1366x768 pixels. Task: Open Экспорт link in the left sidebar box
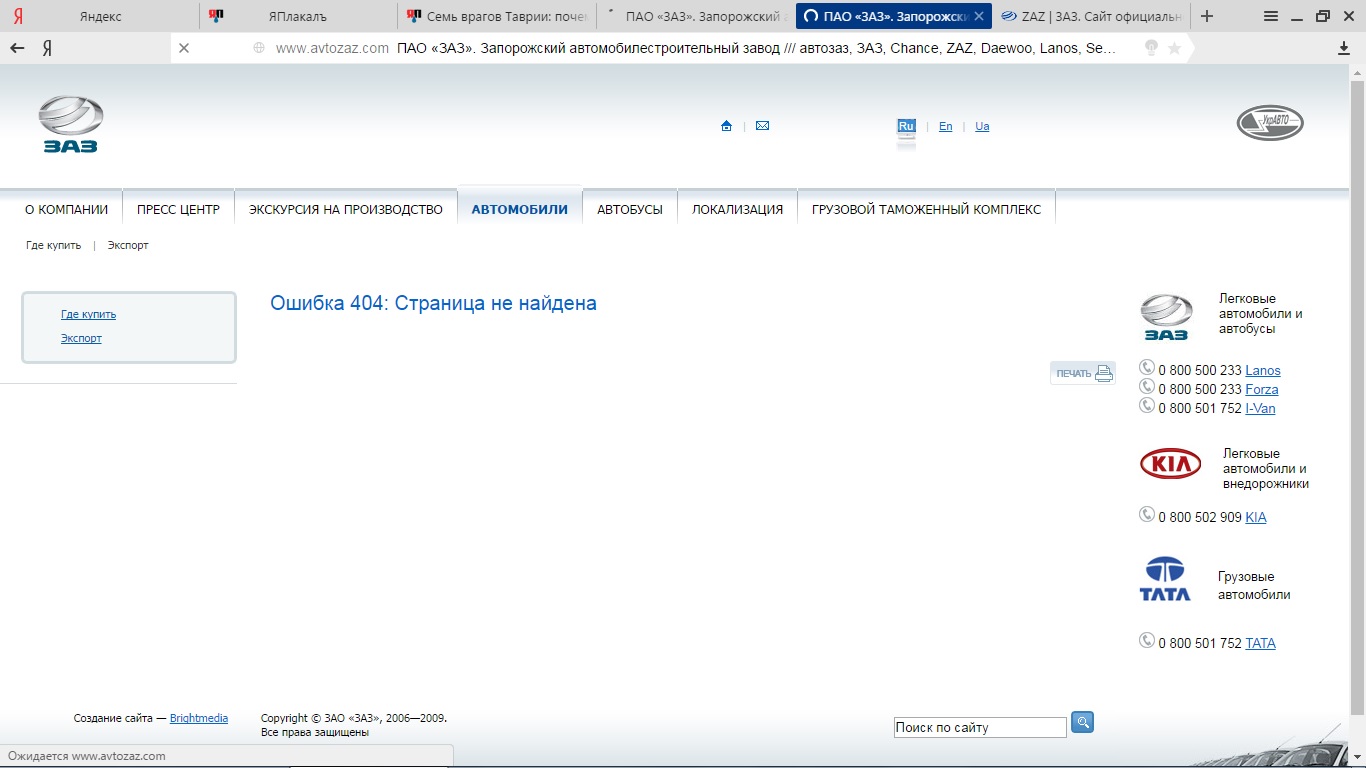coord(81,338)
